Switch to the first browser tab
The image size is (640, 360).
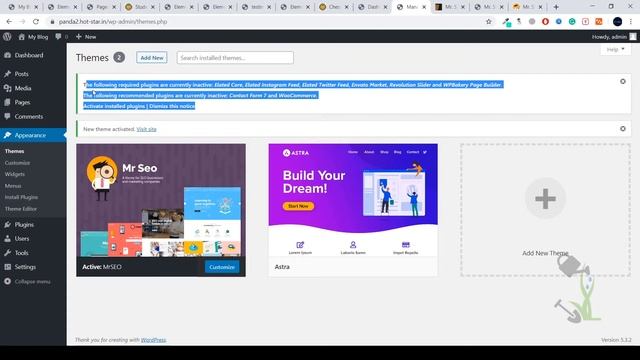click(24, 7)
